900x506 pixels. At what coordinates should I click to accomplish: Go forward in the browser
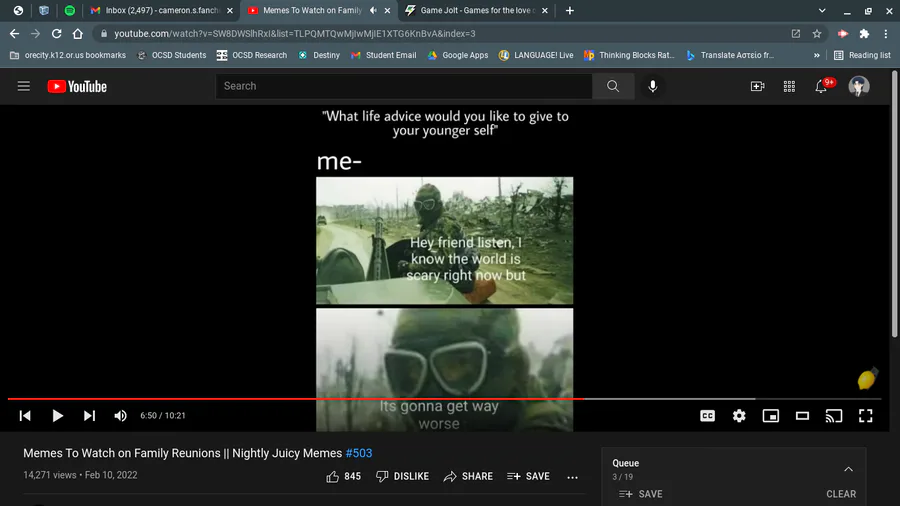pos(36,34)
